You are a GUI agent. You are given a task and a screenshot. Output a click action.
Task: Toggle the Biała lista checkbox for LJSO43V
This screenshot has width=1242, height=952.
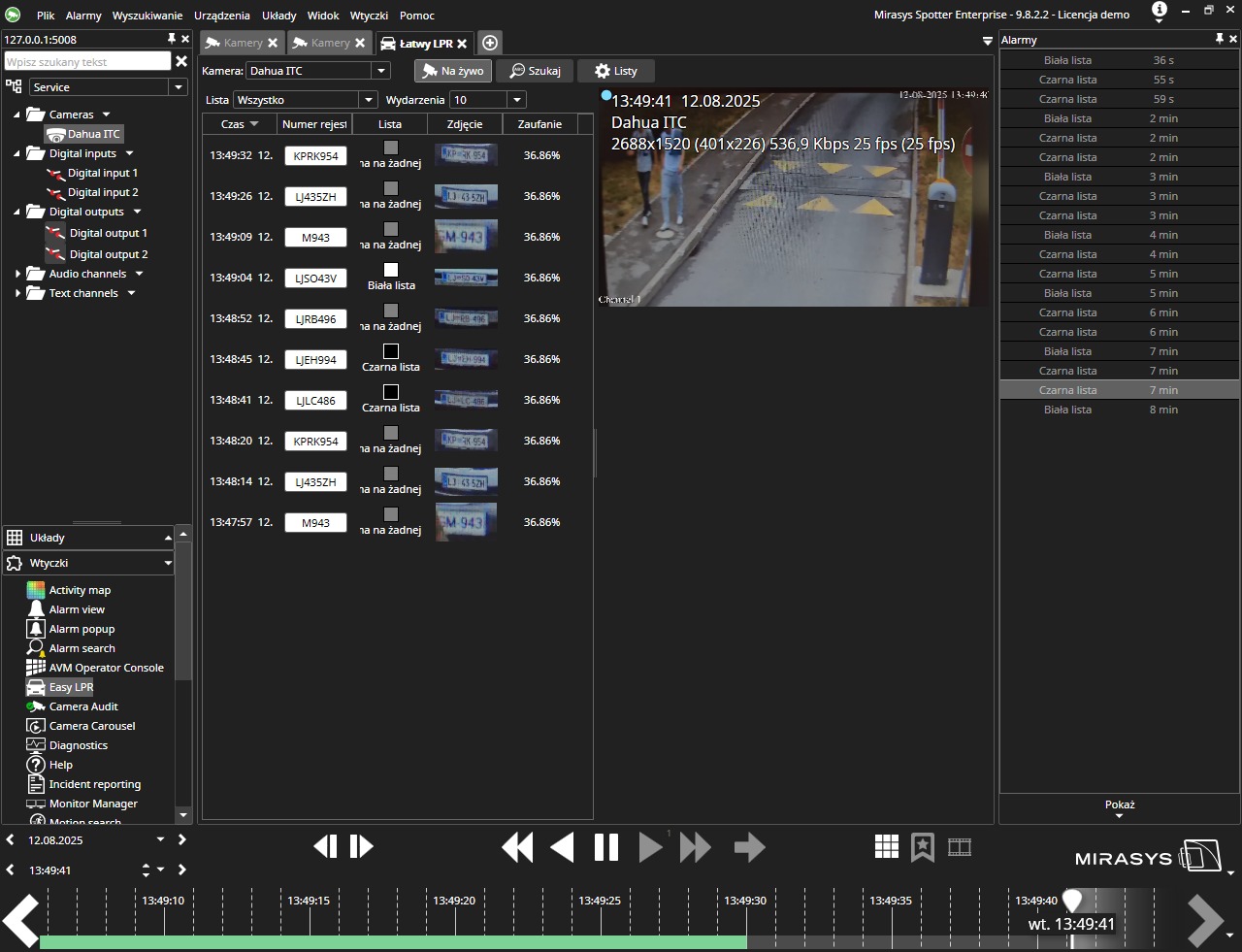tap(391, 270)
